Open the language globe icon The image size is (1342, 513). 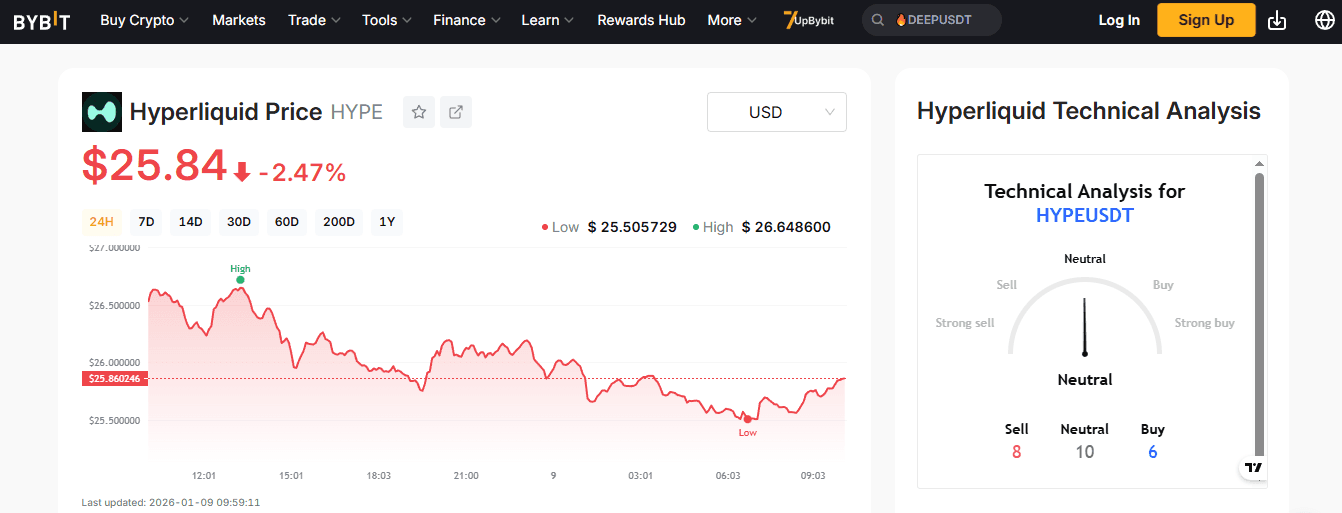(x=1324, y=20)
